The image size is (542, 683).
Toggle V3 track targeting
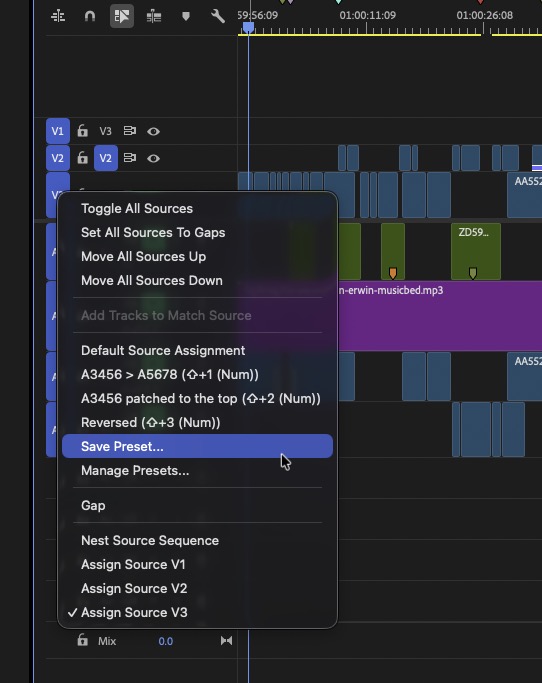click(105, 131)
